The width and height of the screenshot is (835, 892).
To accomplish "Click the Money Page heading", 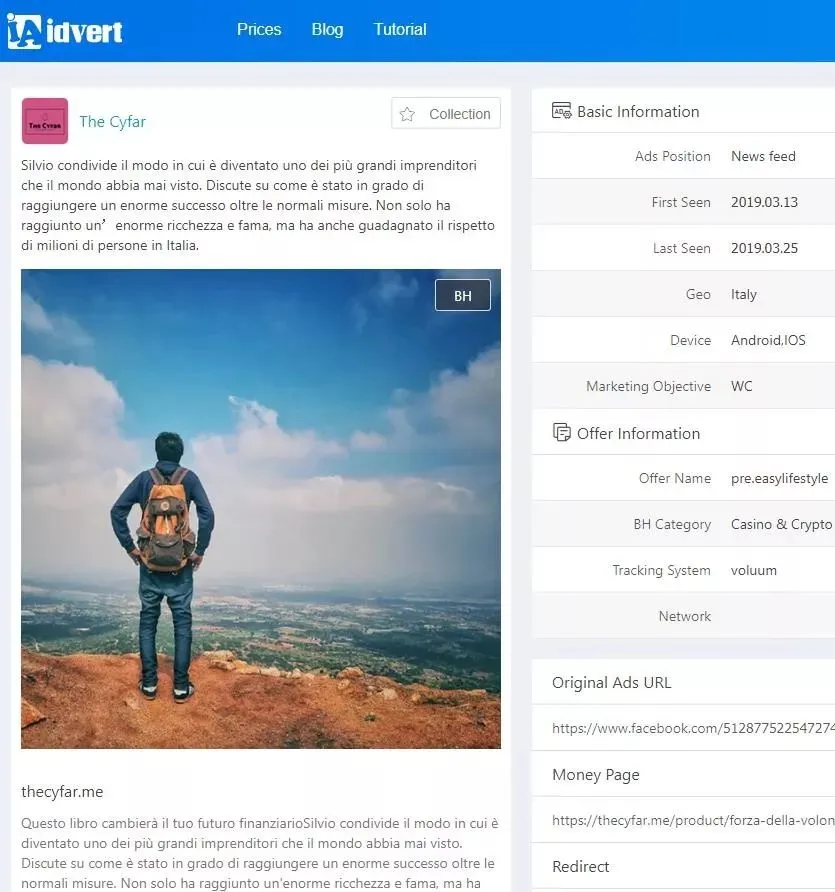I will pyautogui.click(x=596, y=775).
